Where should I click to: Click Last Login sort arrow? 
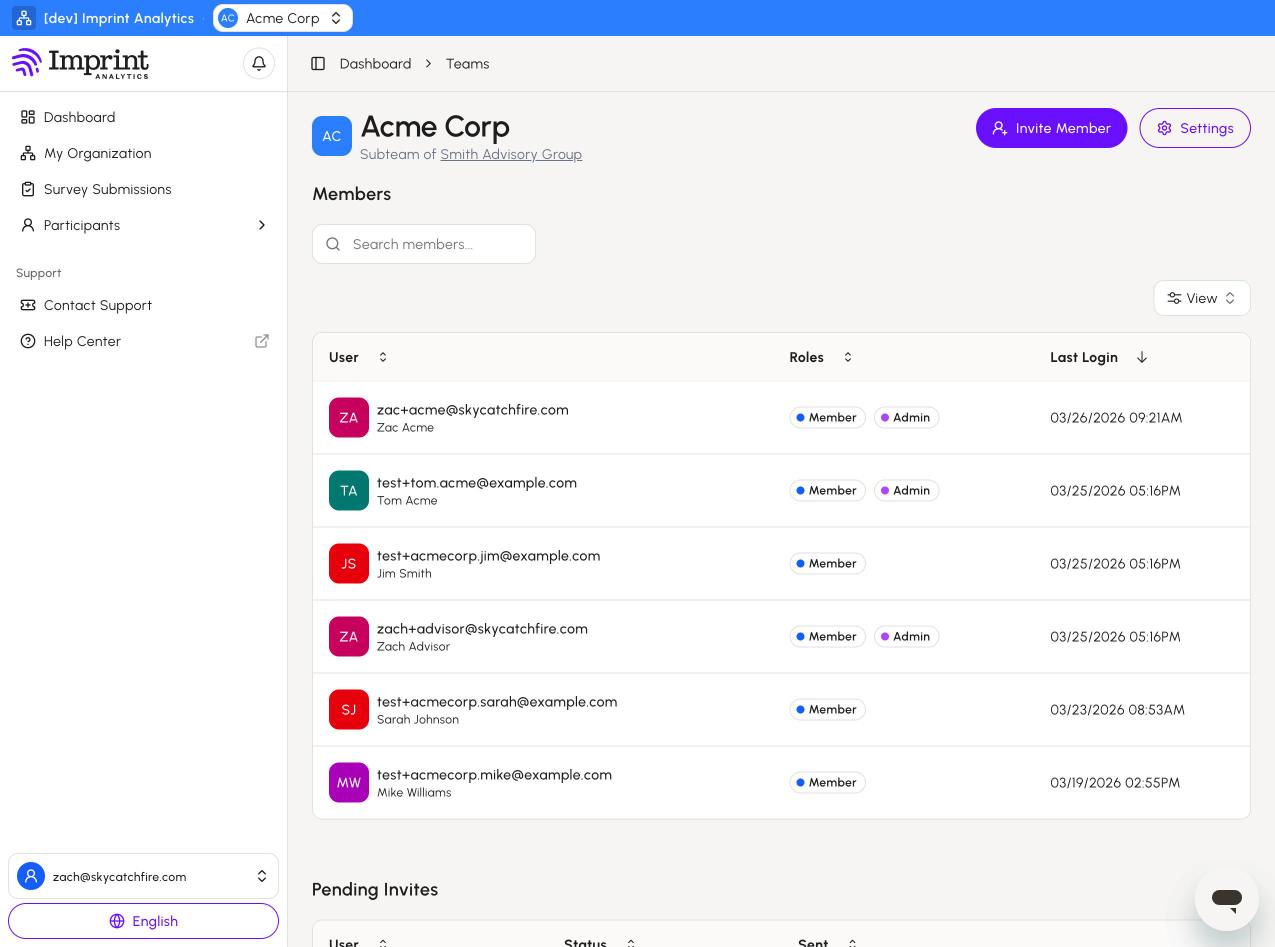(x=1142, y=357)
